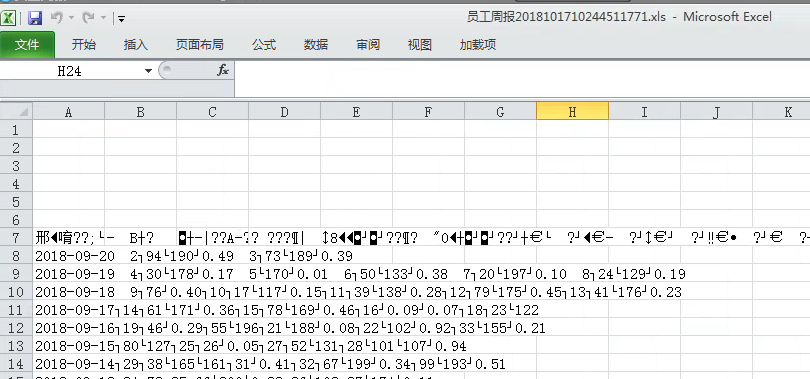810x379 pixels.
Task: Select column K header
Action: coord(782,112)
